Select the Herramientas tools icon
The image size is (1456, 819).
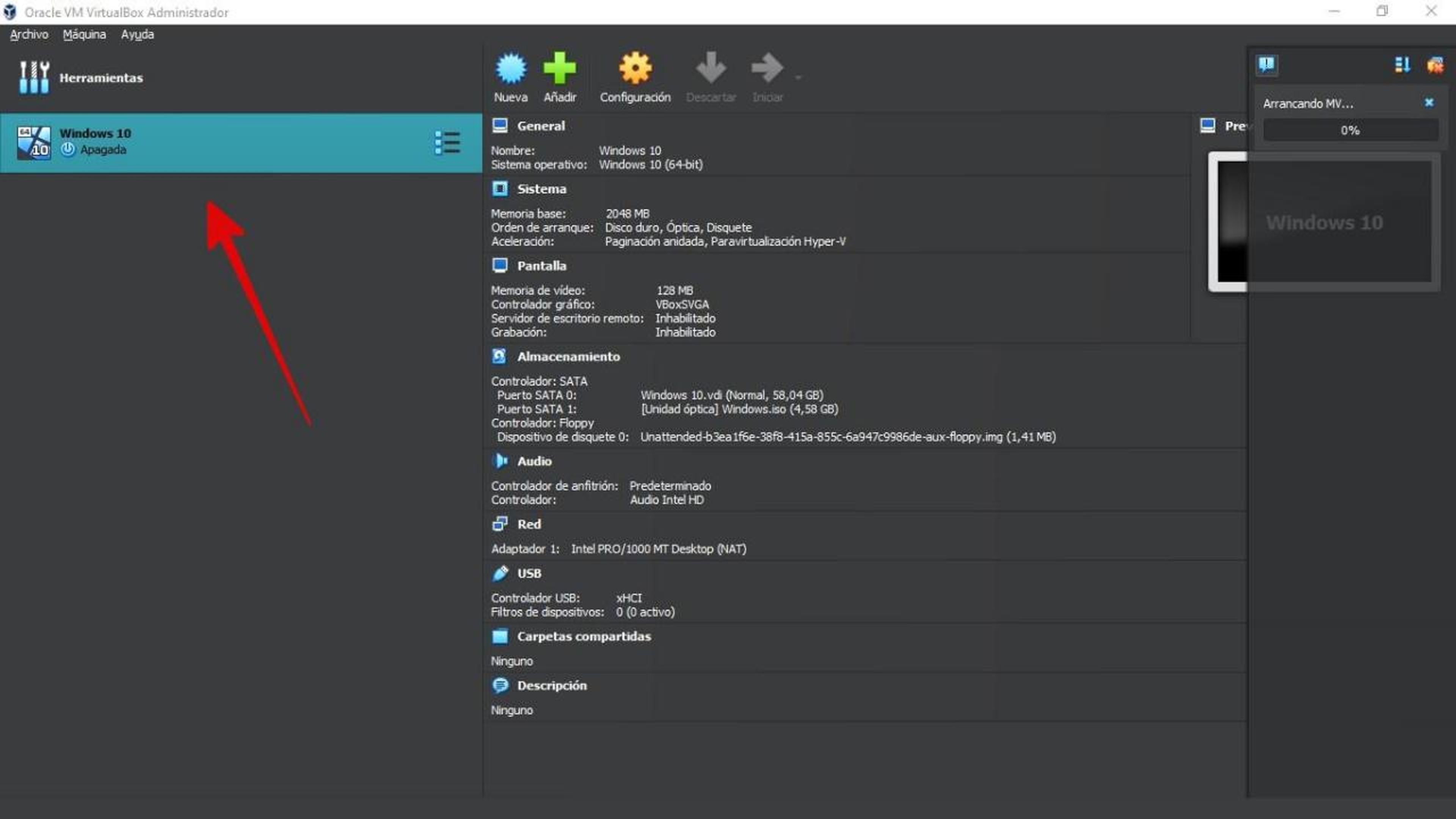click(x=34, y=77)
